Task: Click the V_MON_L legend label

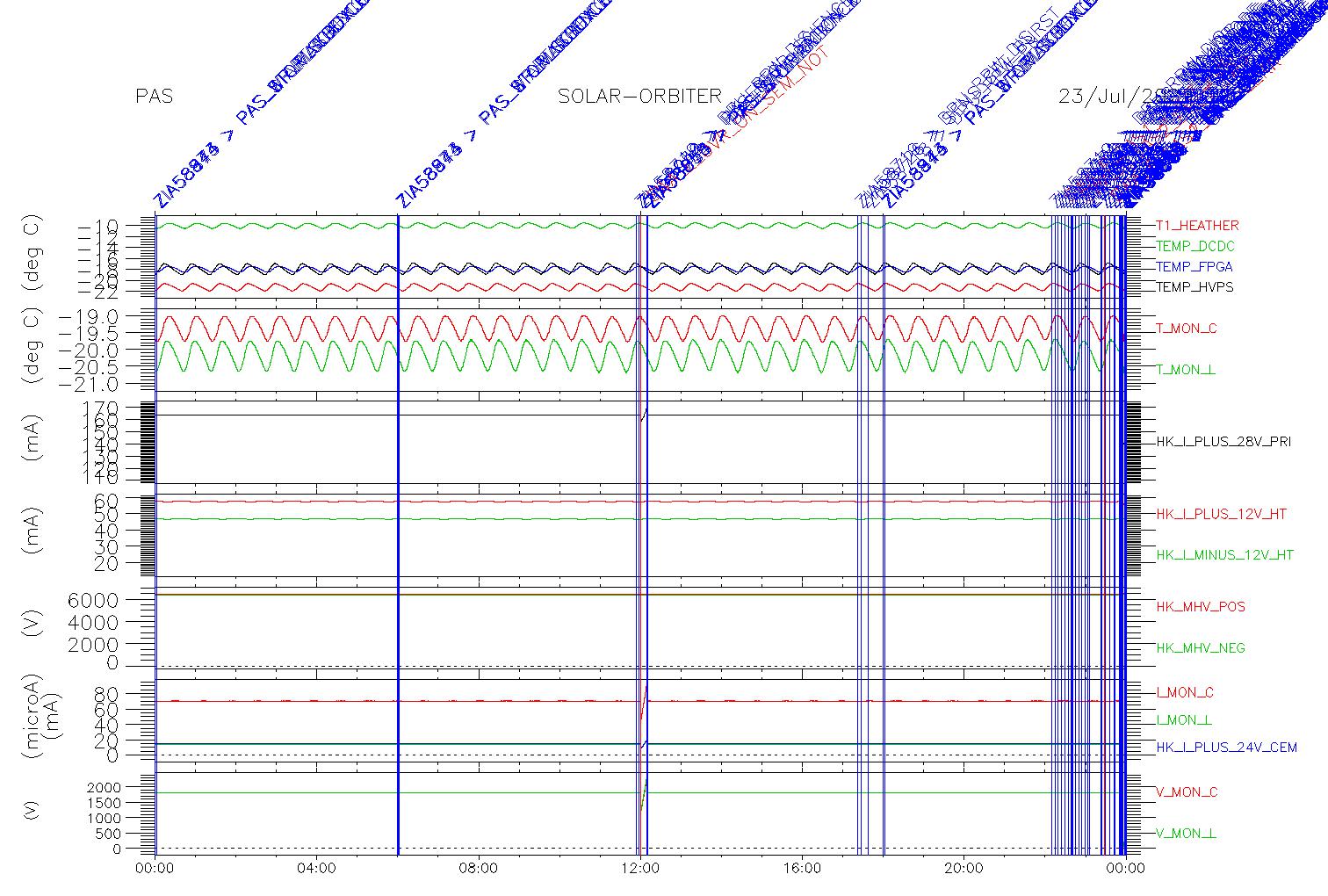Action: 1186,834
